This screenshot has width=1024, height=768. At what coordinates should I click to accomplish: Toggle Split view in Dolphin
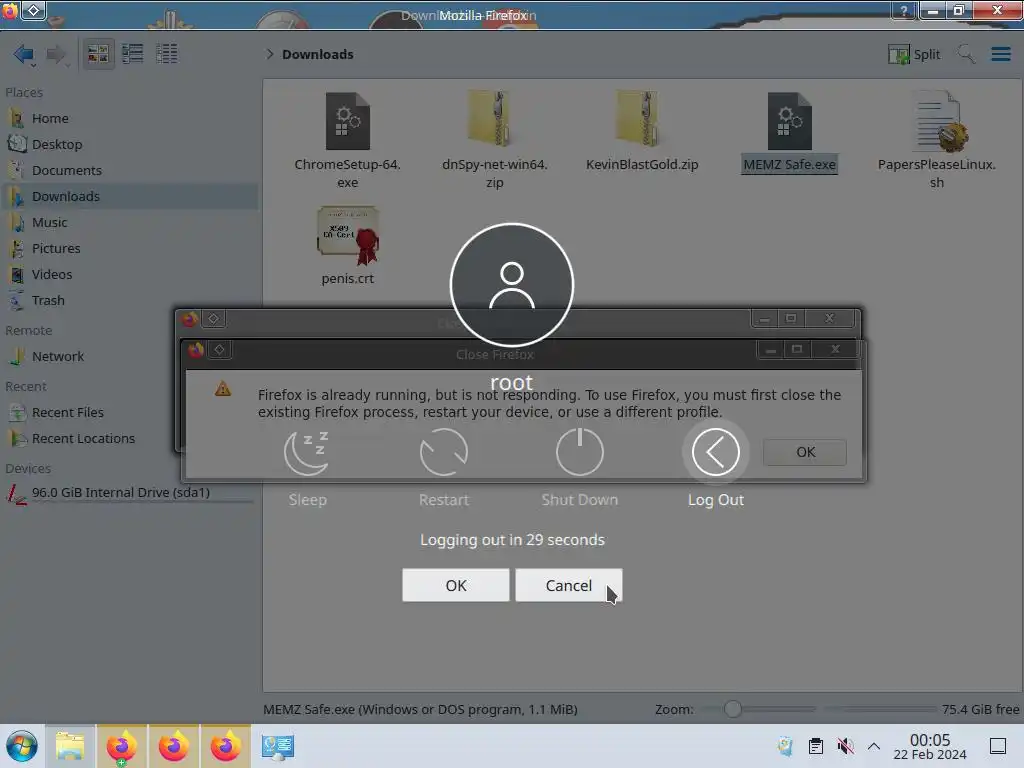tap(914, 54)
